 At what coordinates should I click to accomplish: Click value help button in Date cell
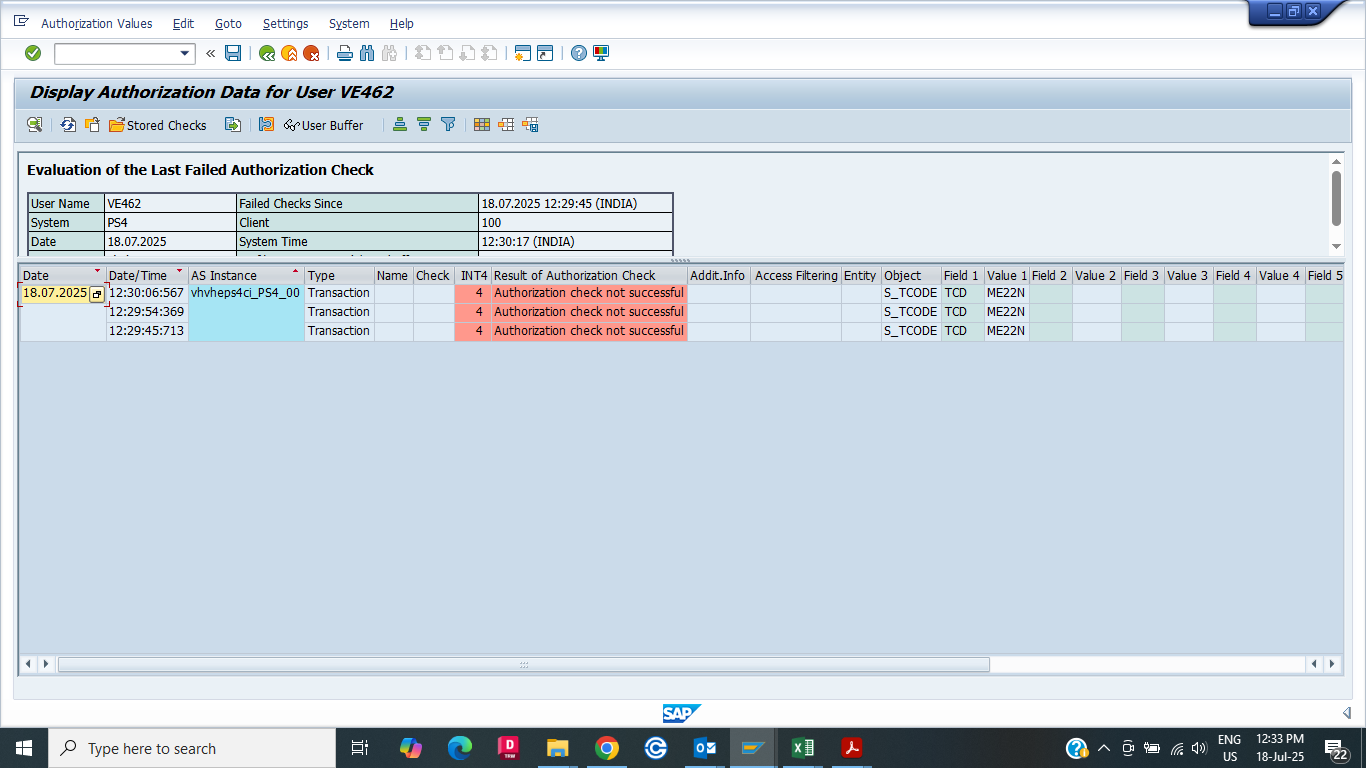97,294
